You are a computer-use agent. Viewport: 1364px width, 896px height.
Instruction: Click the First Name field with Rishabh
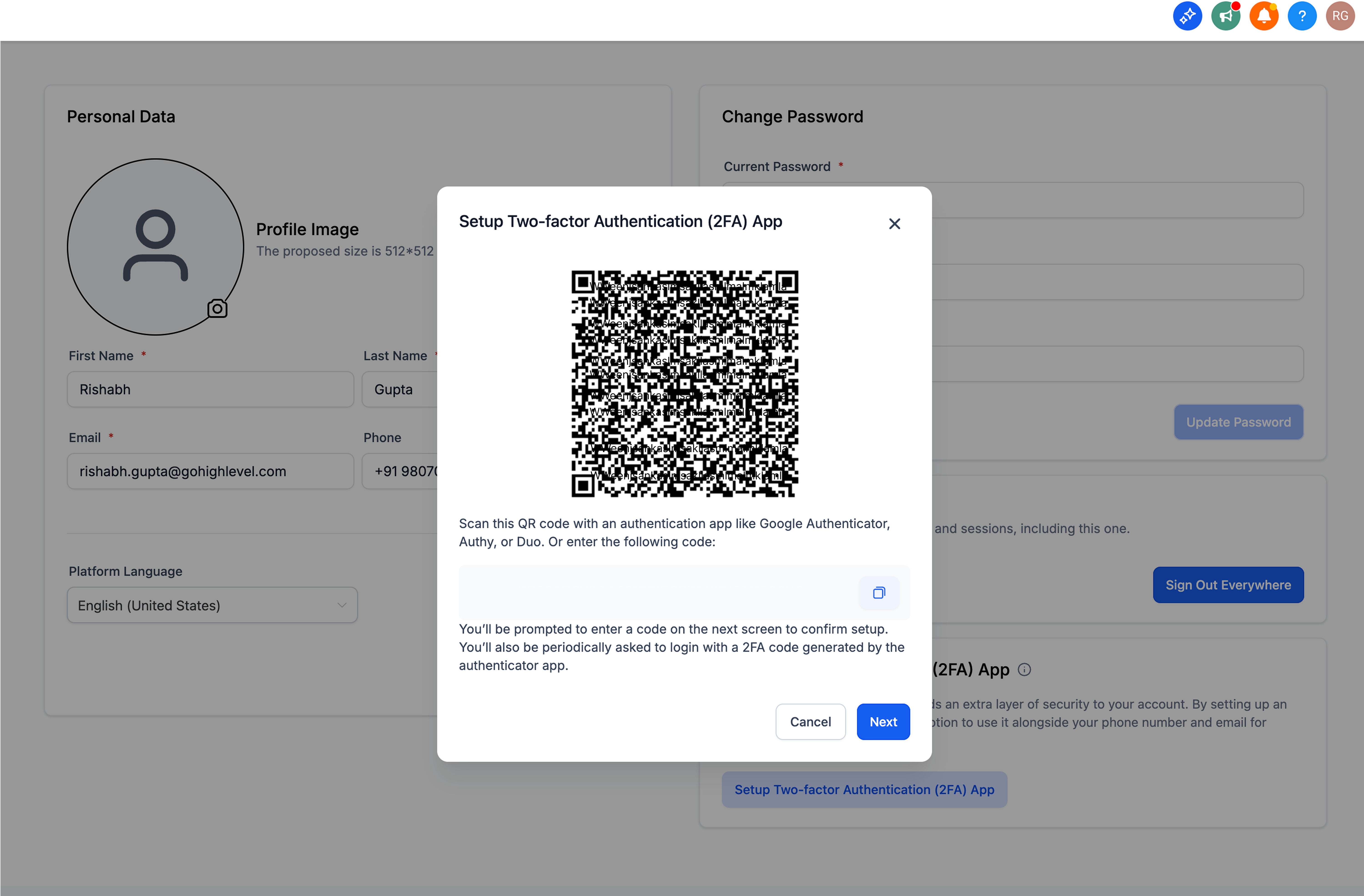click(x=210, y=390)
